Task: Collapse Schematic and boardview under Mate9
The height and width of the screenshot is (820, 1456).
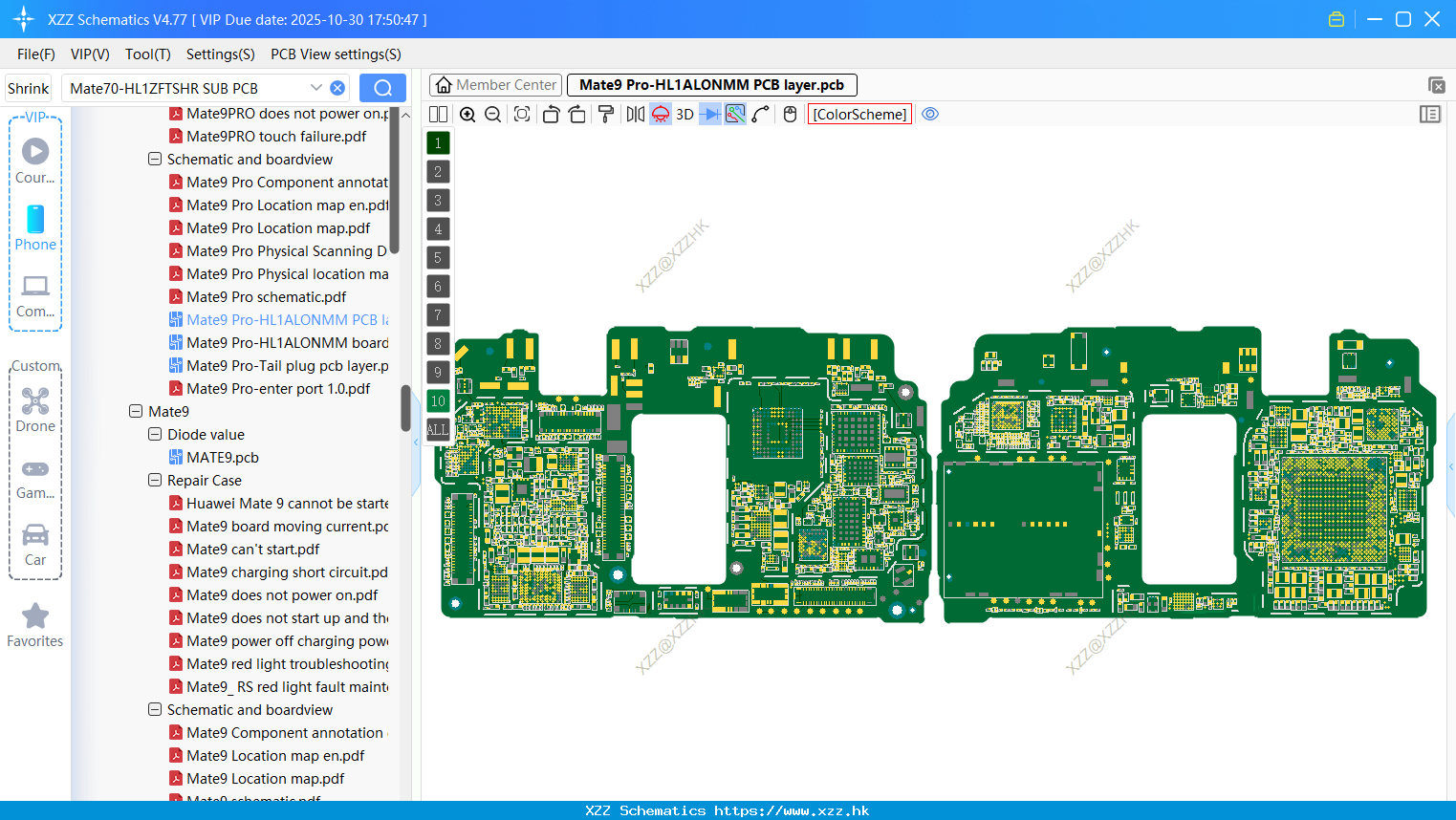Action: click(154, 709)
